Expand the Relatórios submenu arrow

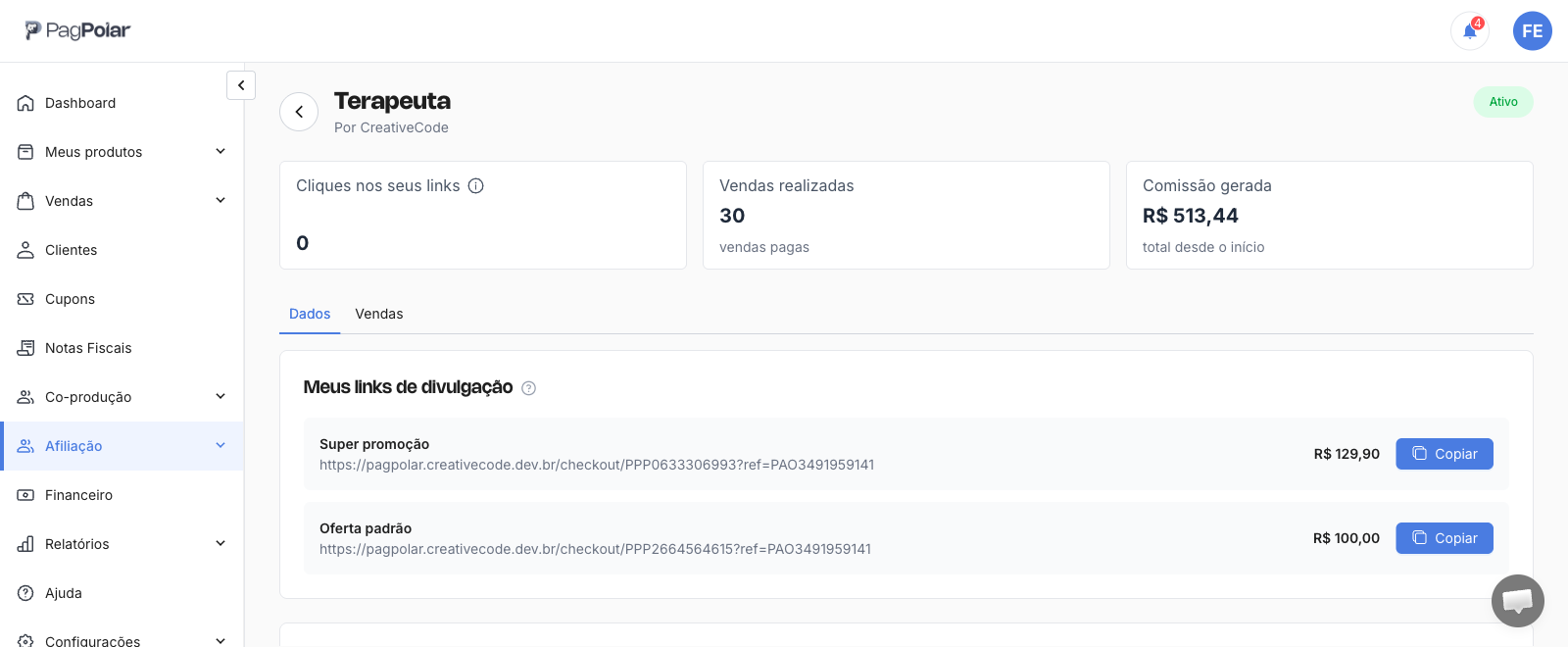pyautogui.click(x=220, y=543)
